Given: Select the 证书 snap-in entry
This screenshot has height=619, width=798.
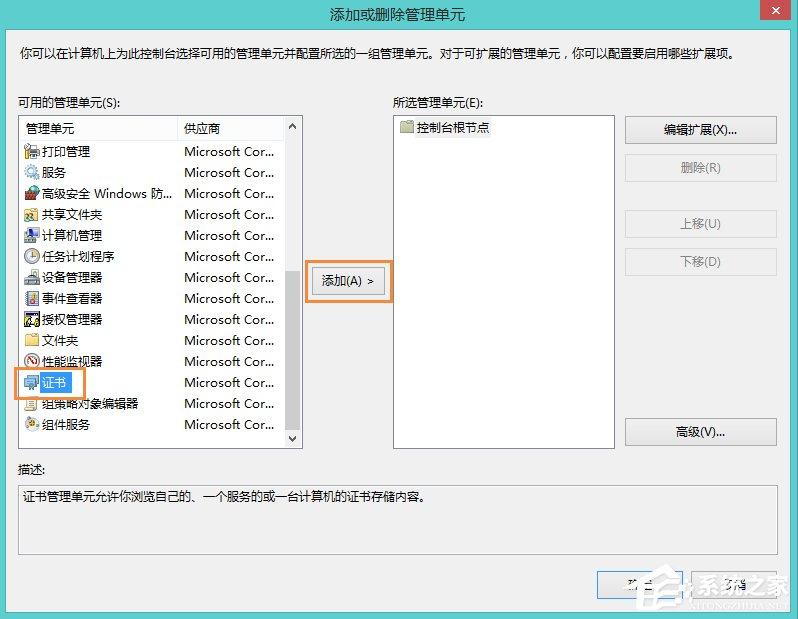Looking at the screenshot, I should tap(55, 382).
